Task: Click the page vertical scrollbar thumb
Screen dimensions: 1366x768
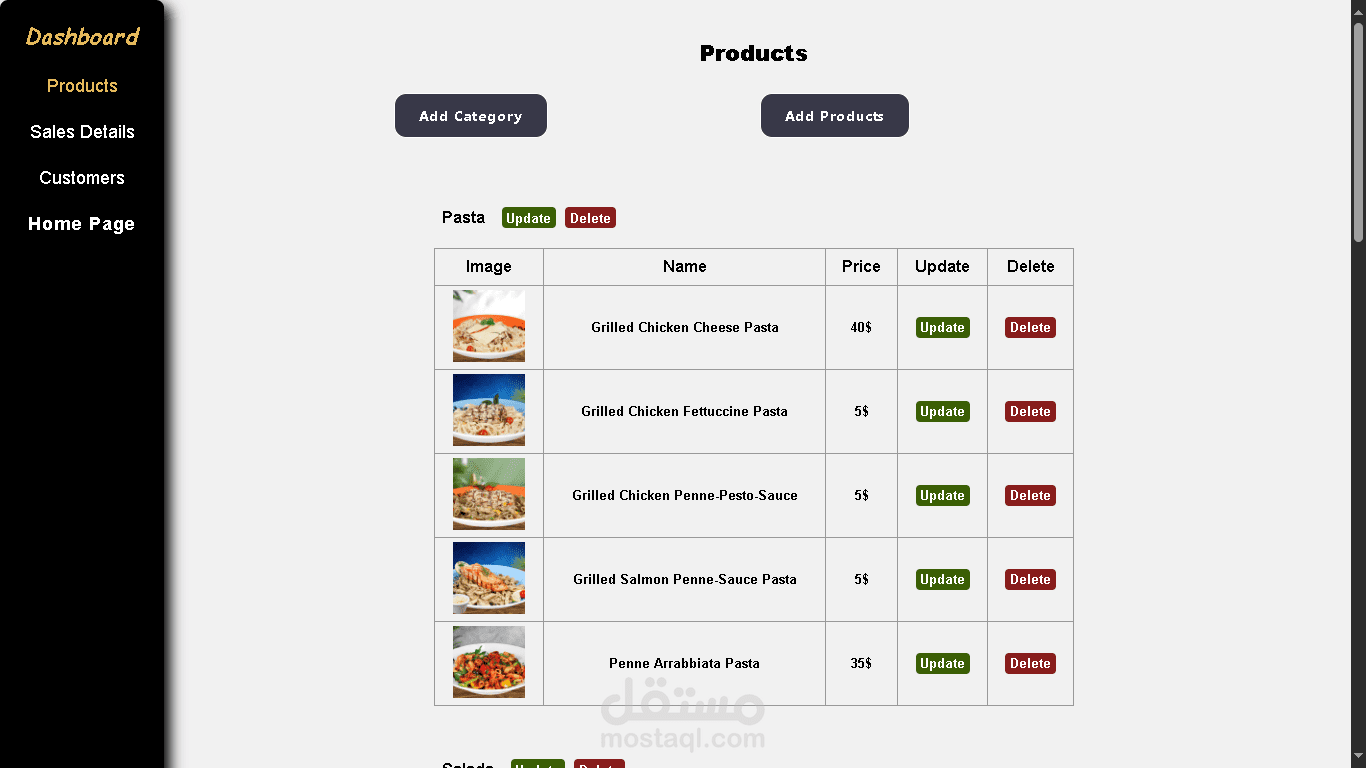Action: click(x=1358, y=130)
